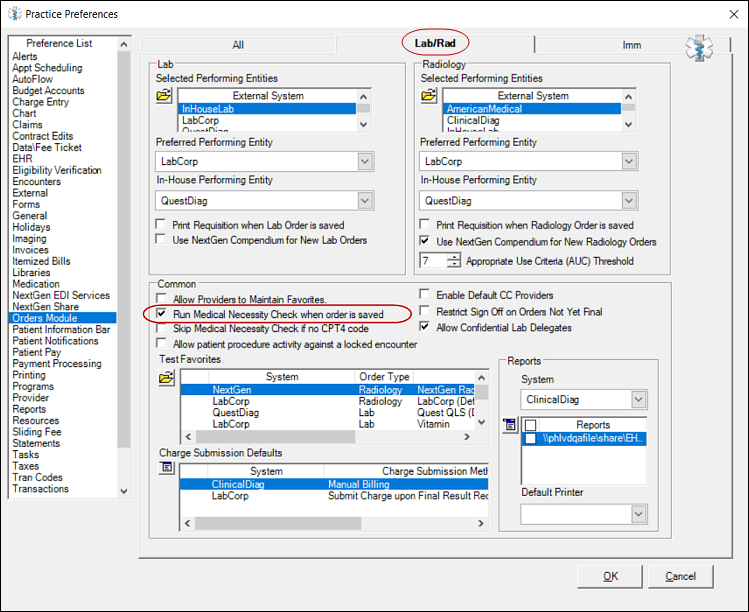Select AmericanMedical in Radiology list
Screen dimensions: 749x612
pos(532,109)
